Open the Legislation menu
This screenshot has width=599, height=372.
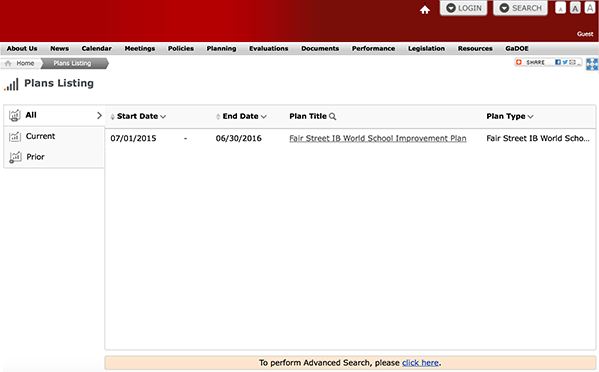tap(426, 49)
